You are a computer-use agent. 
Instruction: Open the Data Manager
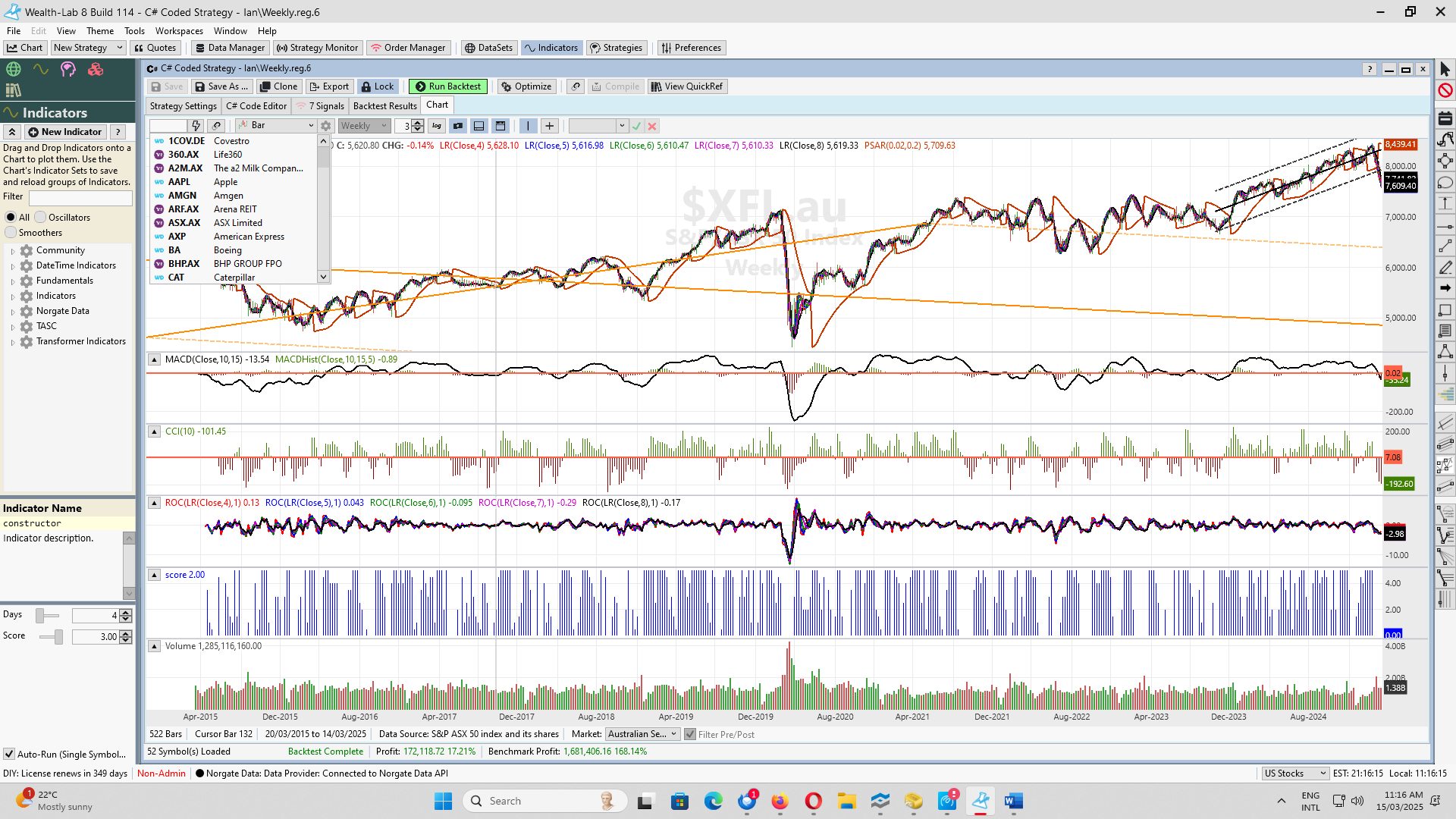[230, 48]
